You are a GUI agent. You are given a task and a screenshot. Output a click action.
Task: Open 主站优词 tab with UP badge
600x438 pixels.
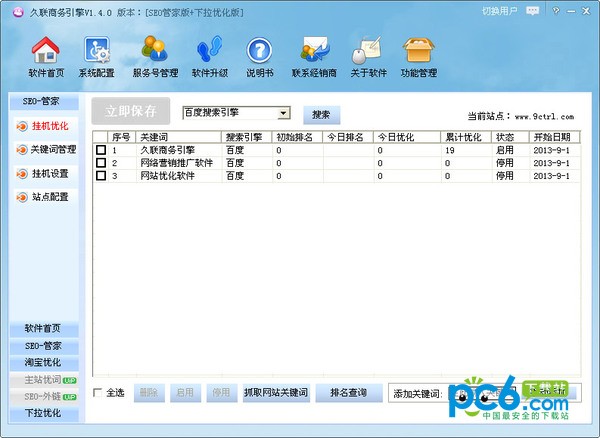coord(44,379)
